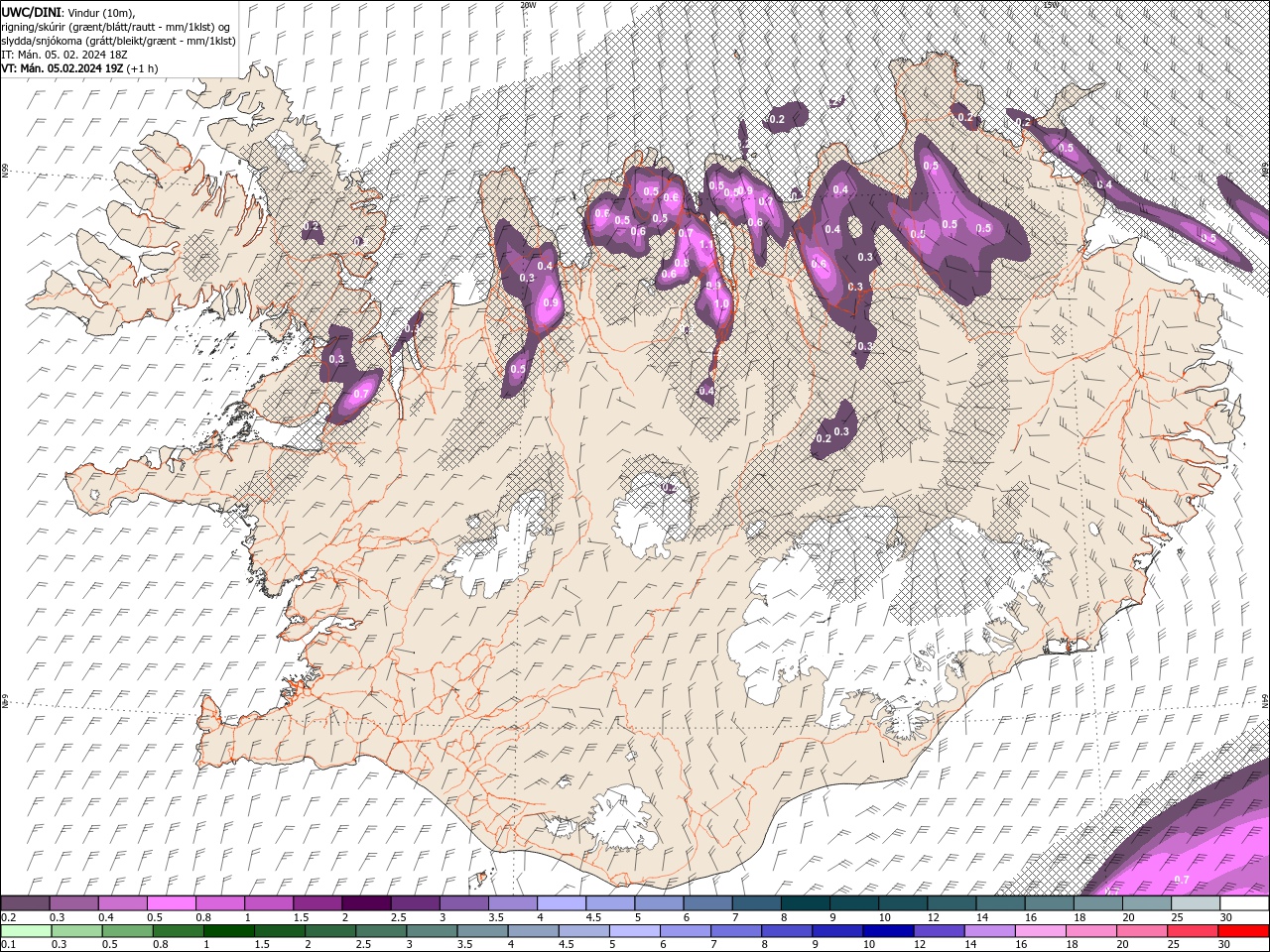Pick the bright pink 0.5 swatch in upper row
This screenshot has width=1270, height=952.
click(x=171, y=903)
